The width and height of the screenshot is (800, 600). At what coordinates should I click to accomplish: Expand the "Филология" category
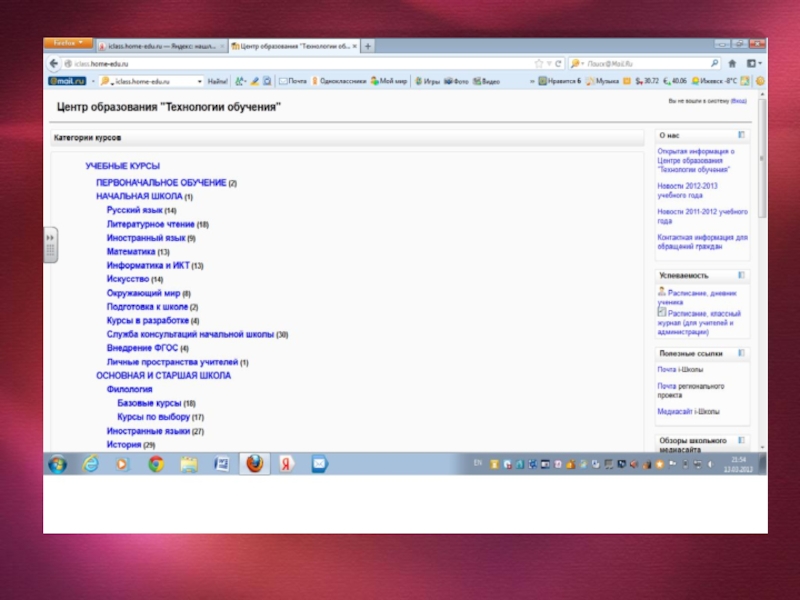pos(129,389)
